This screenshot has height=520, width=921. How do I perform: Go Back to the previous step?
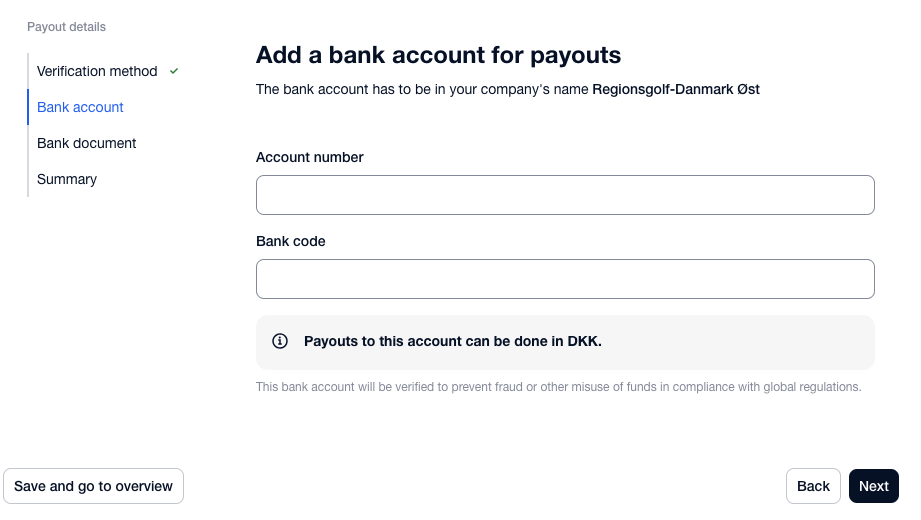click(x=813, y=486)
